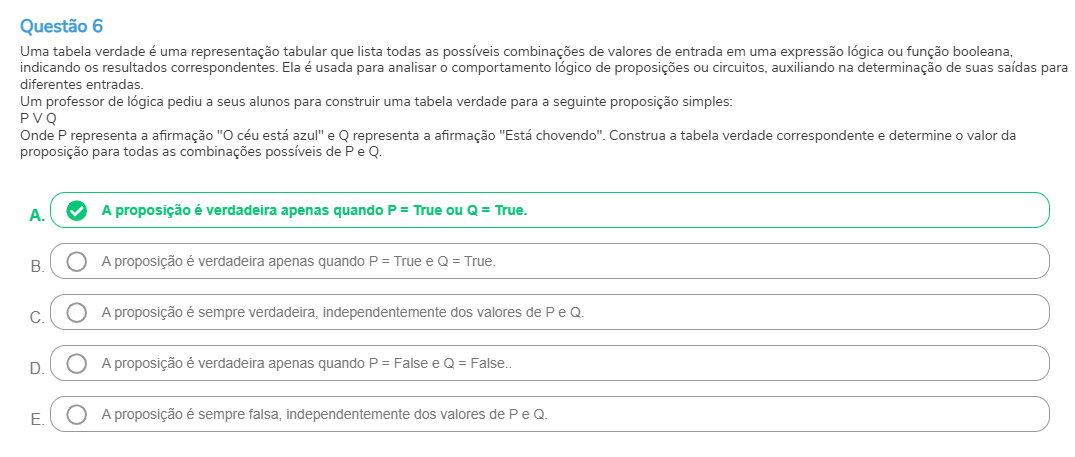Mark the radio button for option D
Image resolution: width=1075 pixels, height=457 pixels.
pyautogui.click(x=77, y=363)
